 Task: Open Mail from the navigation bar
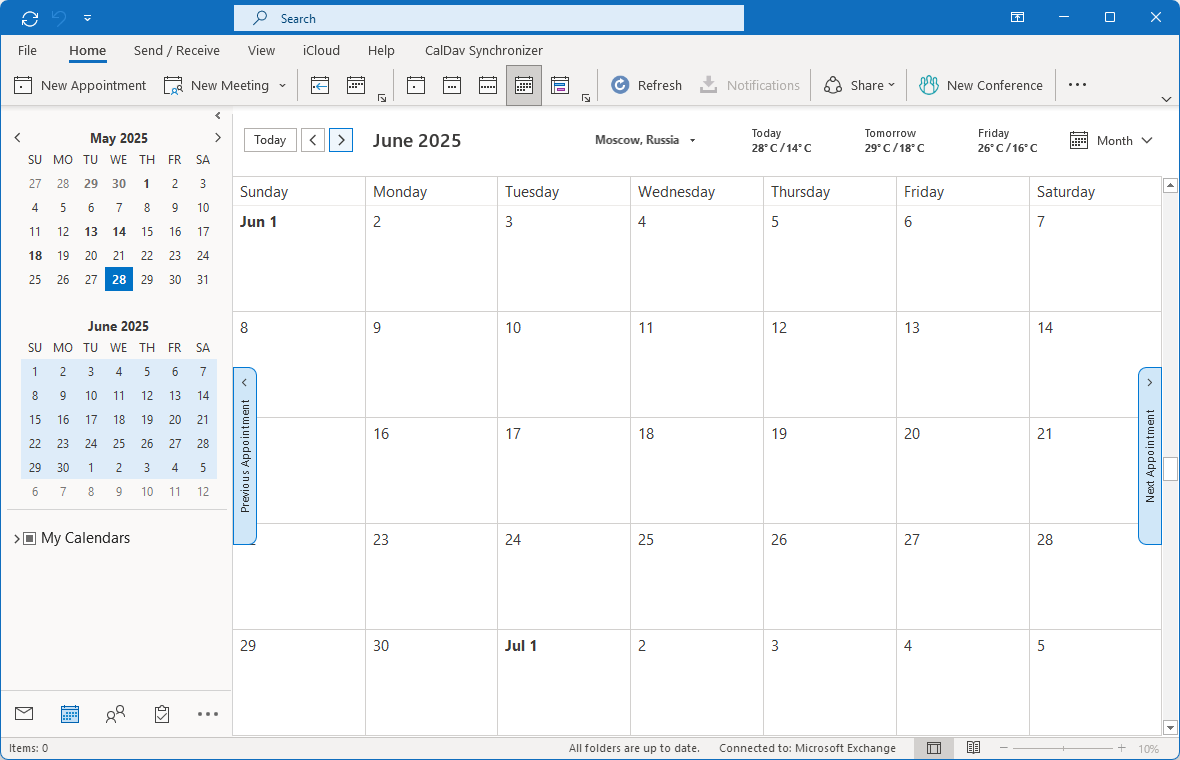pyautogui.click(x=24, y=713)
